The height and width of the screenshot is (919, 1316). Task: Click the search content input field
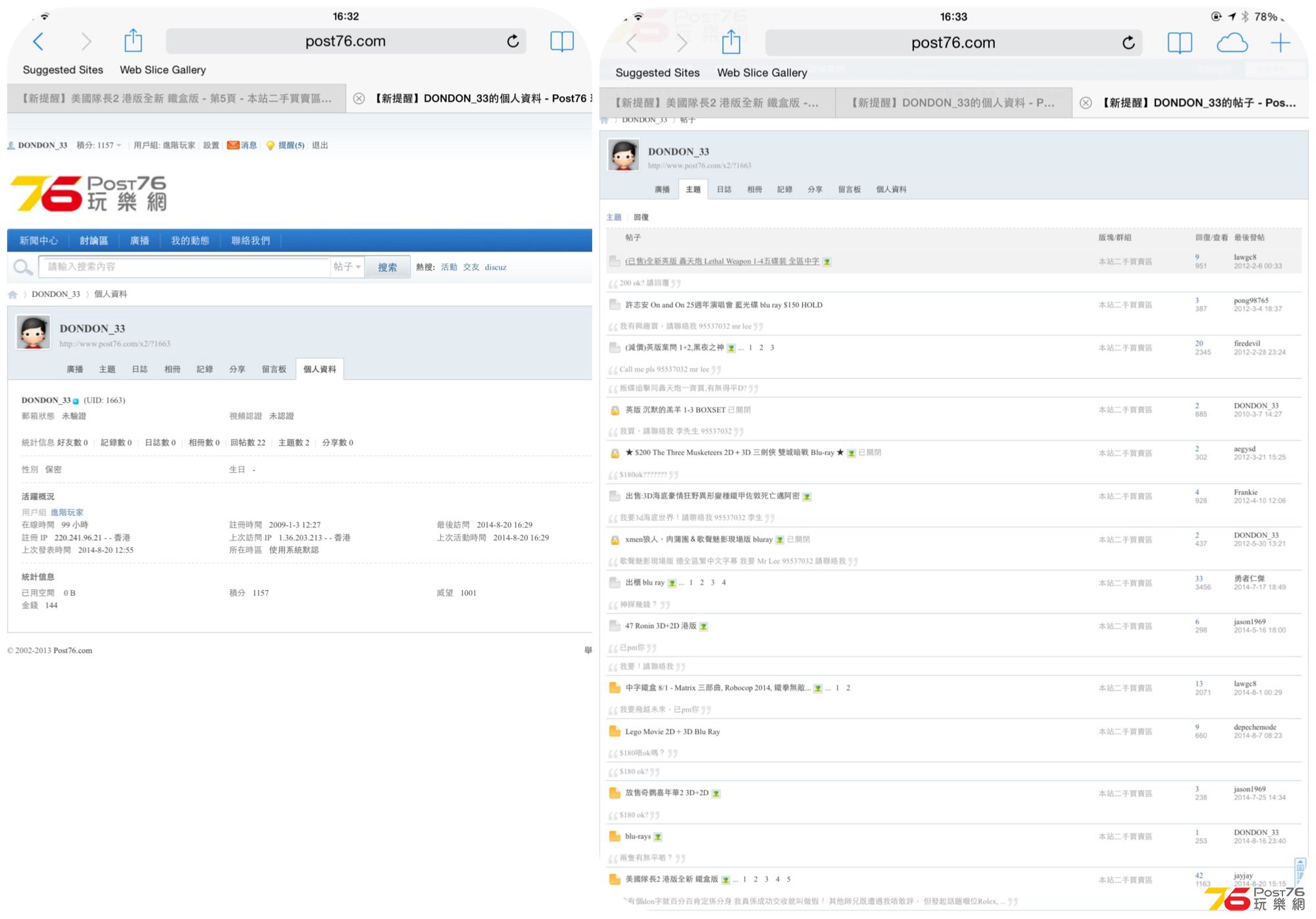(x=185, y=267)
